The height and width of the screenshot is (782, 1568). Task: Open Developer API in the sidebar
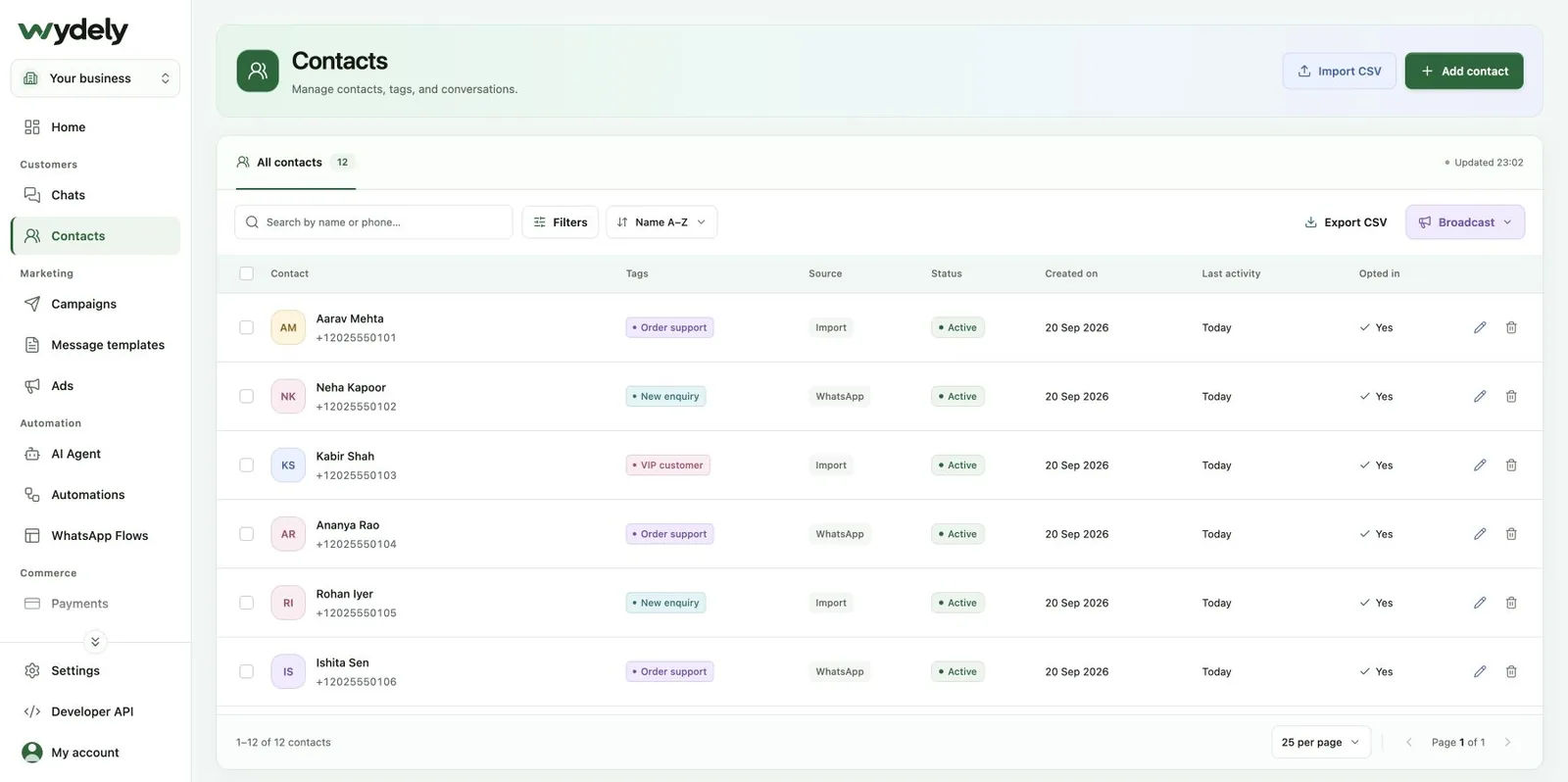coord(95,712)
